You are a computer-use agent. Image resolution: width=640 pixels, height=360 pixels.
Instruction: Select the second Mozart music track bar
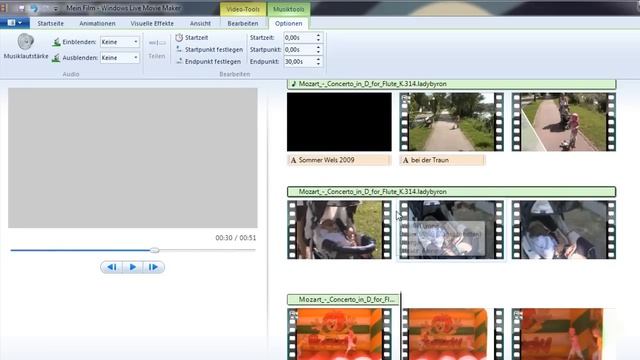coord(451,192)
